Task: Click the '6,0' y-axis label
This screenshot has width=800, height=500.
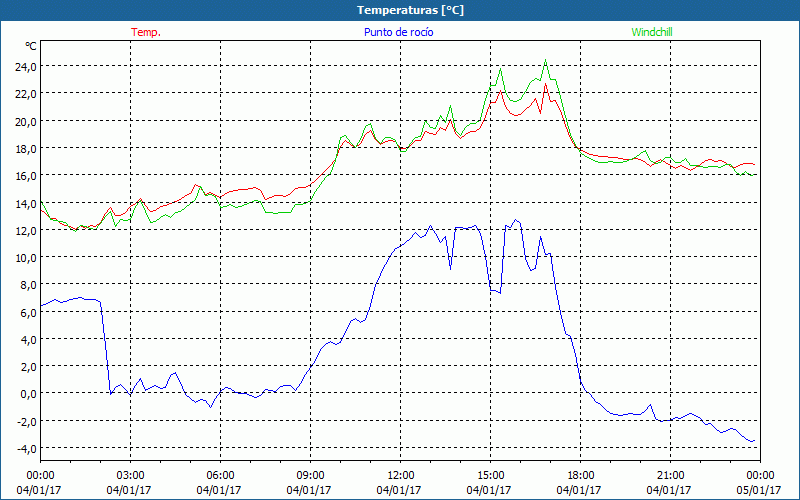Action: tap(29, 312)
